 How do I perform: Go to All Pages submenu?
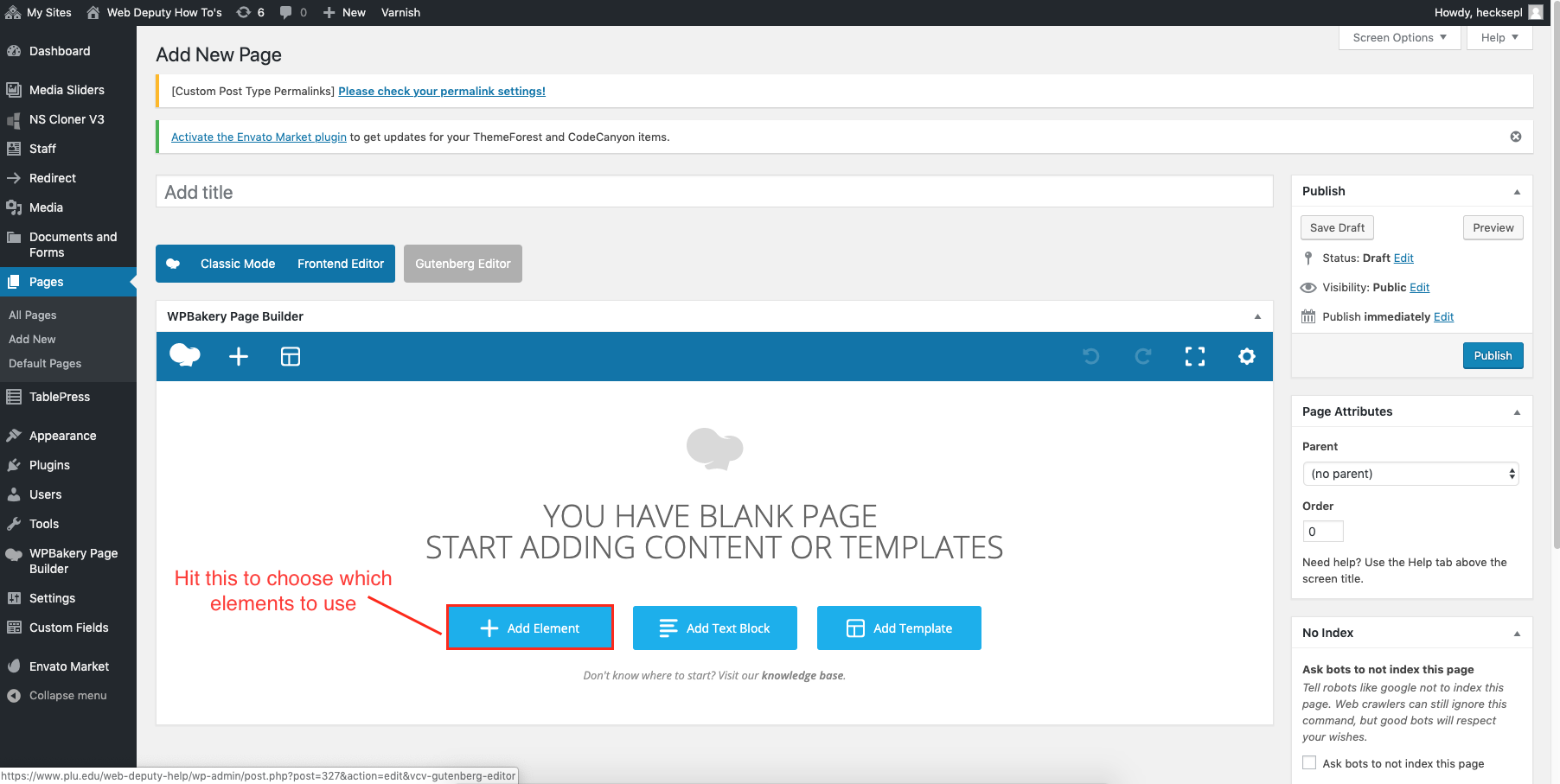[x=33, y=315]
